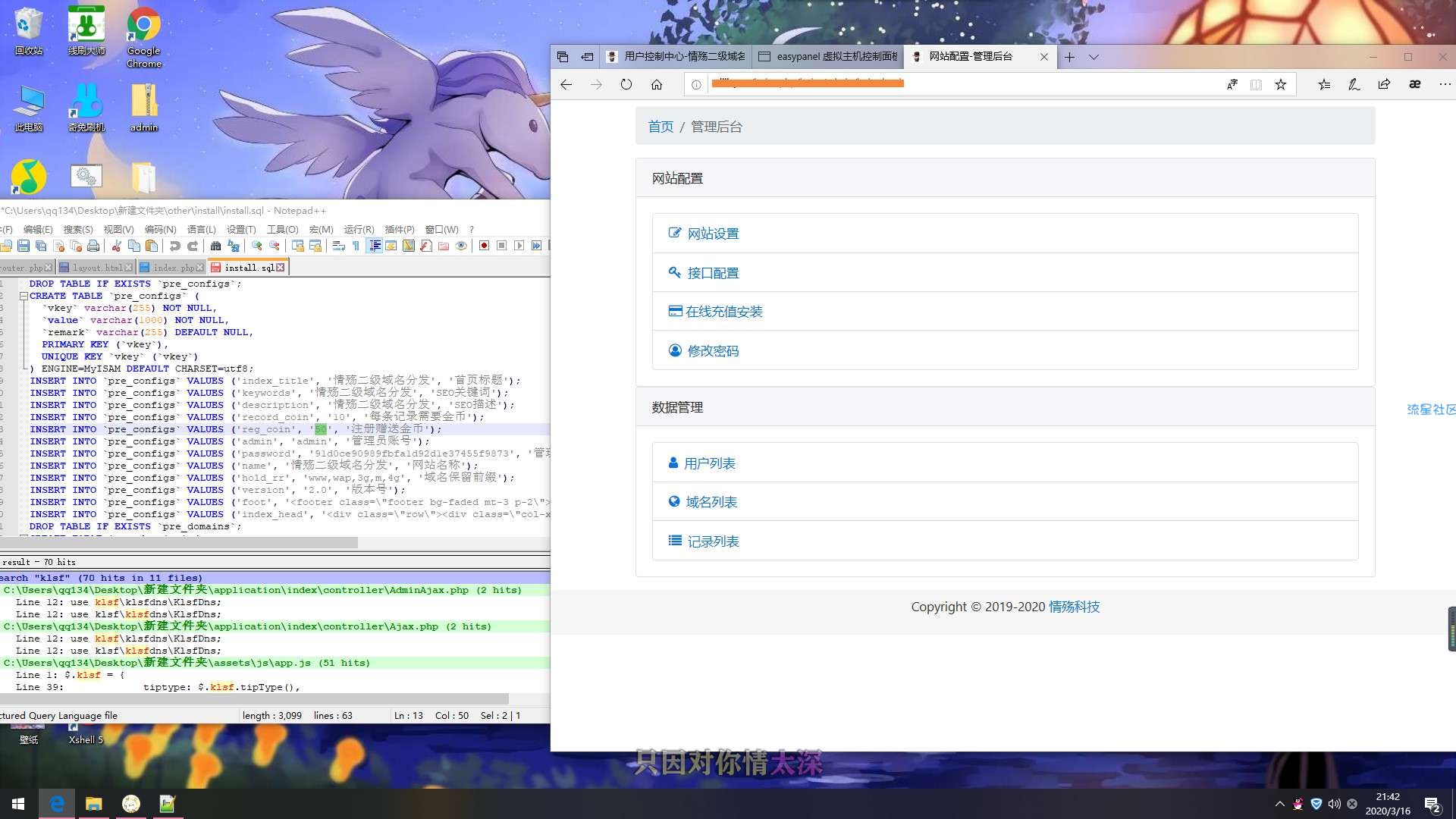Click the set tabs aside icon
The width and height of the screenshot is (1456, 819).
coord(587,57)
